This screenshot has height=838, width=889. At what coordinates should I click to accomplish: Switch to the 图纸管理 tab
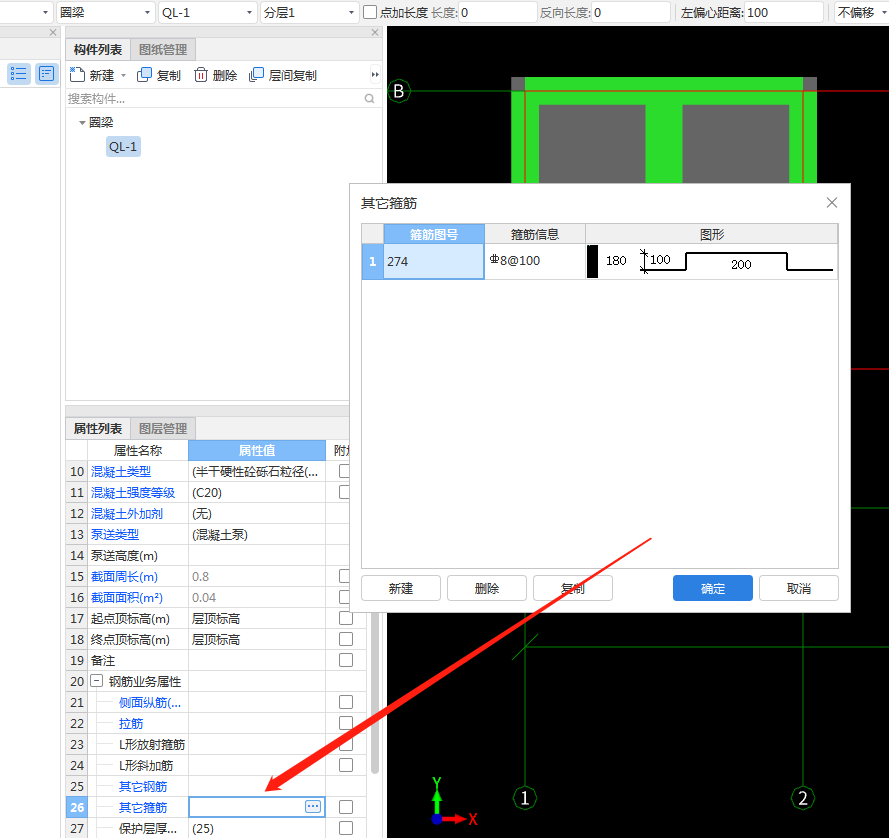pos(163,49)
